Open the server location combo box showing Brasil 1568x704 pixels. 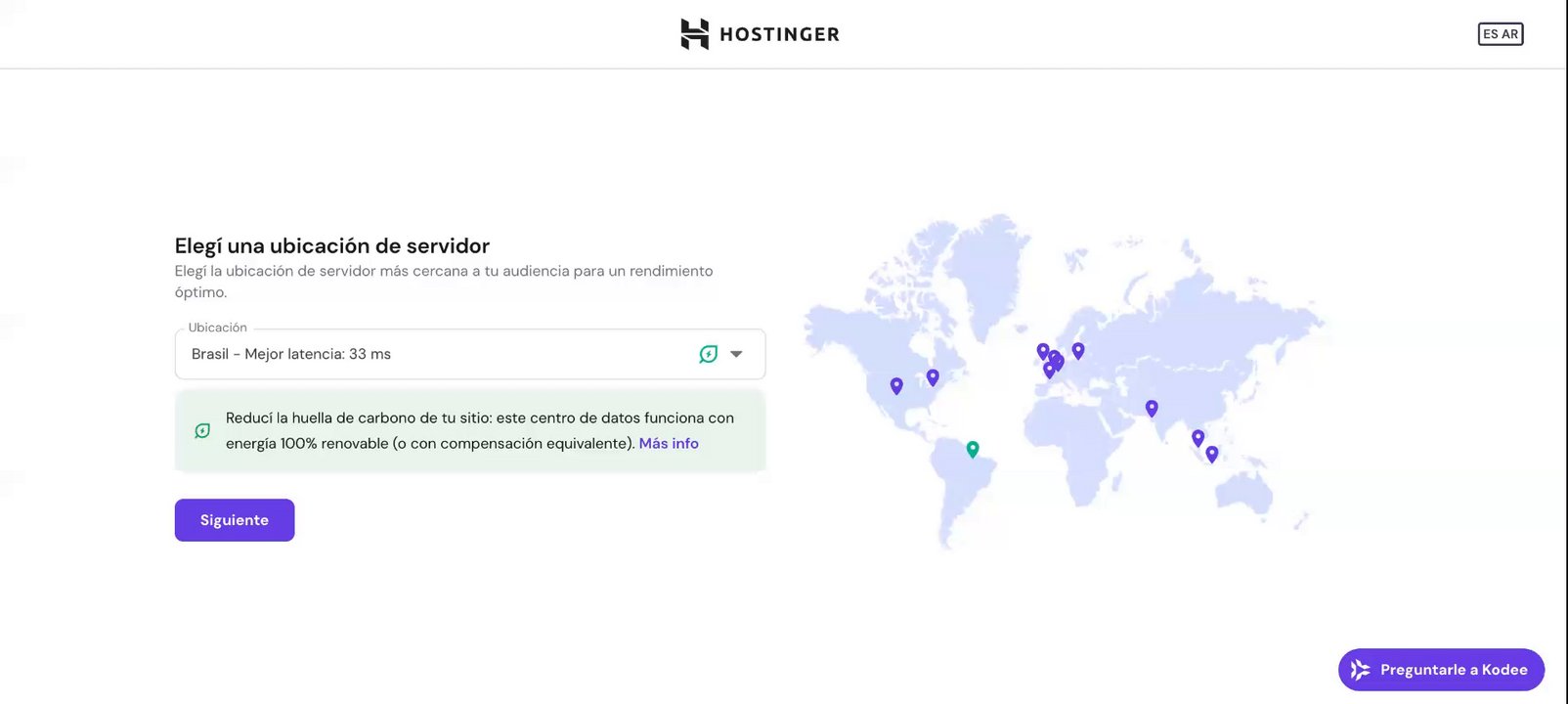click(x=440, y=354)
